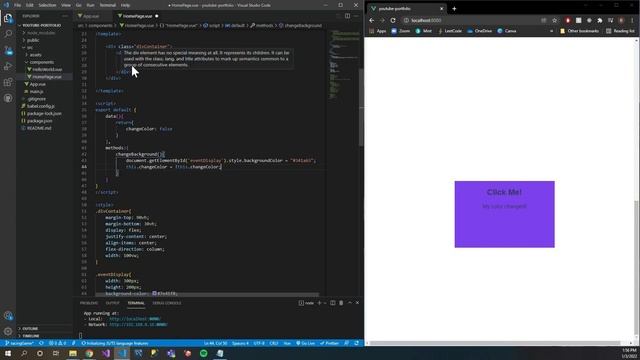Click the errors and warnings count in status bar
Image resolution: width=640 pixels, height=360 pixels.
click(x=57, y=343)
